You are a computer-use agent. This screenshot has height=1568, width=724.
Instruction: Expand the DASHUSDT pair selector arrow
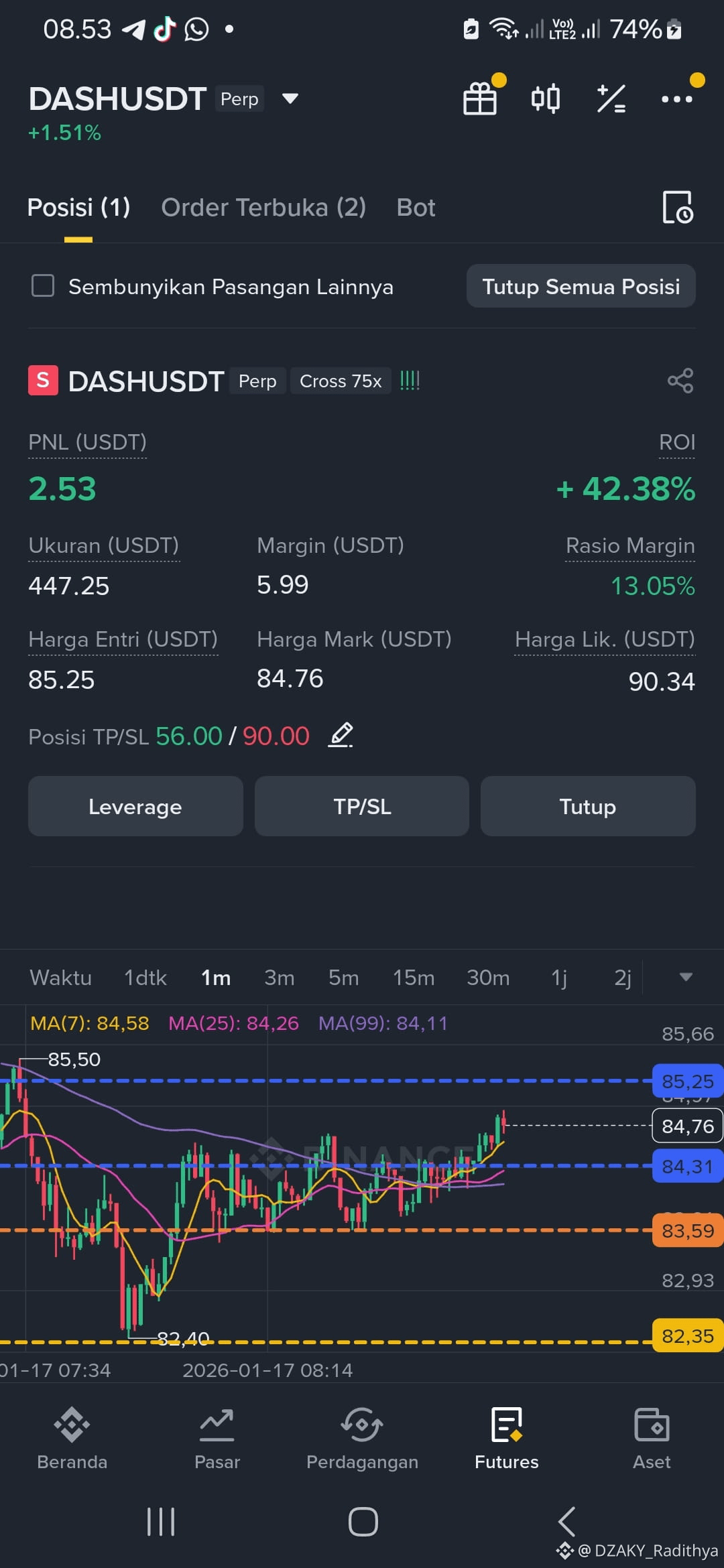[x=290, y=99]
